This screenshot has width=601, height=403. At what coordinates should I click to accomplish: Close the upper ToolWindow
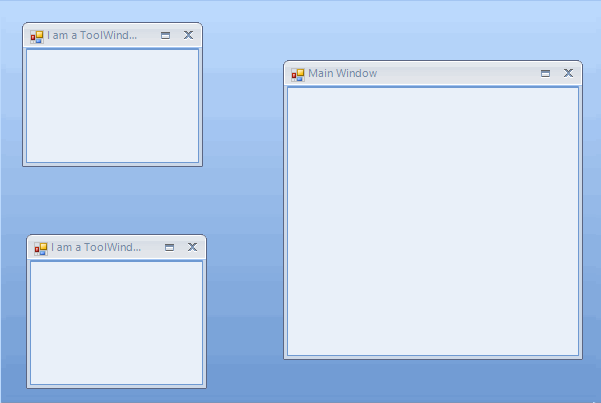[188, 35]
